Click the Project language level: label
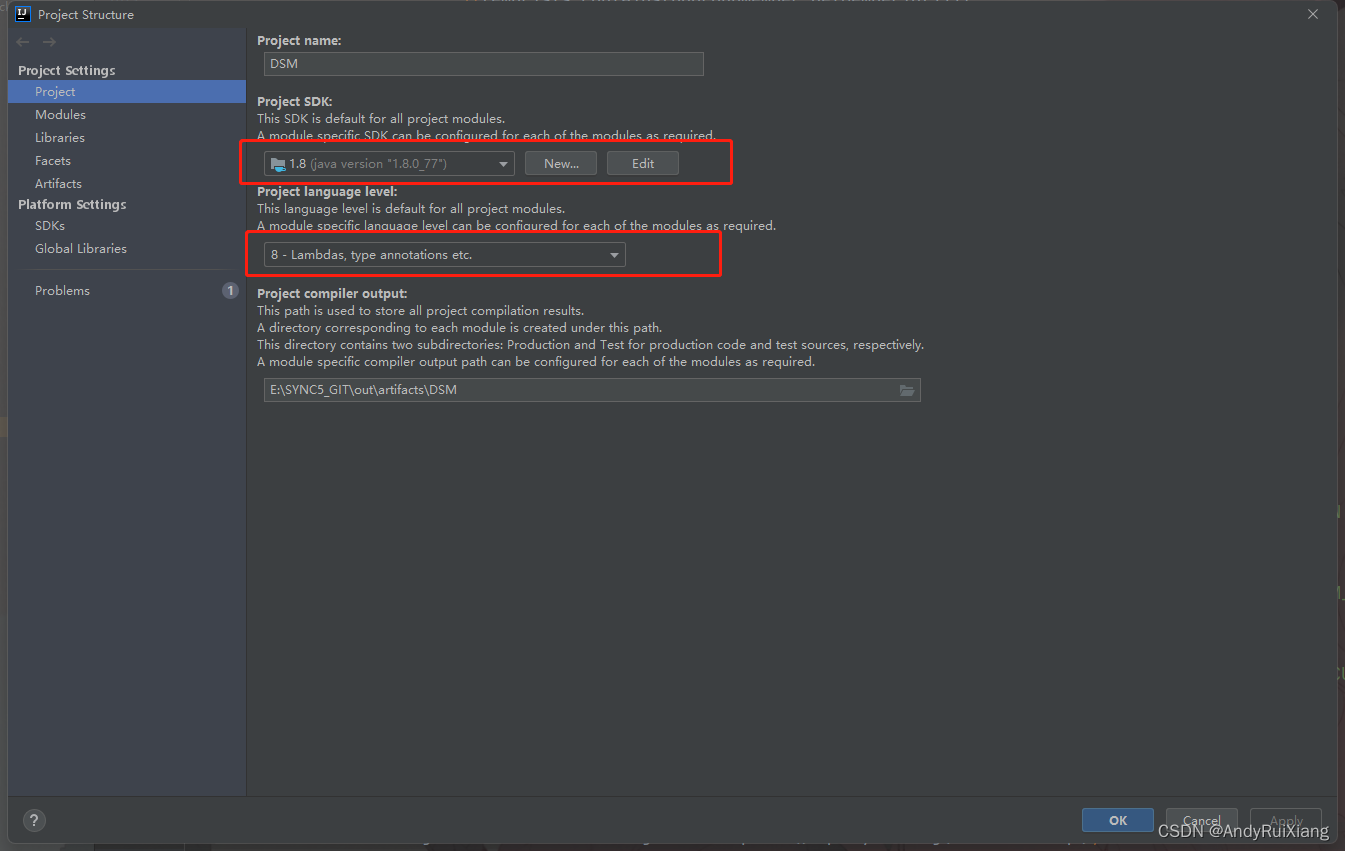Screen dimensions: 1345x851 pyautogui.click(x=327, y=192)
